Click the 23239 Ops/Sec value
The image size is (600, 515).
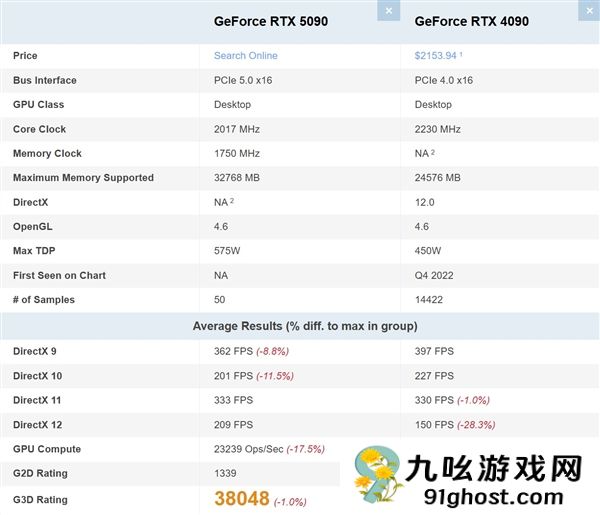point(249,449)
